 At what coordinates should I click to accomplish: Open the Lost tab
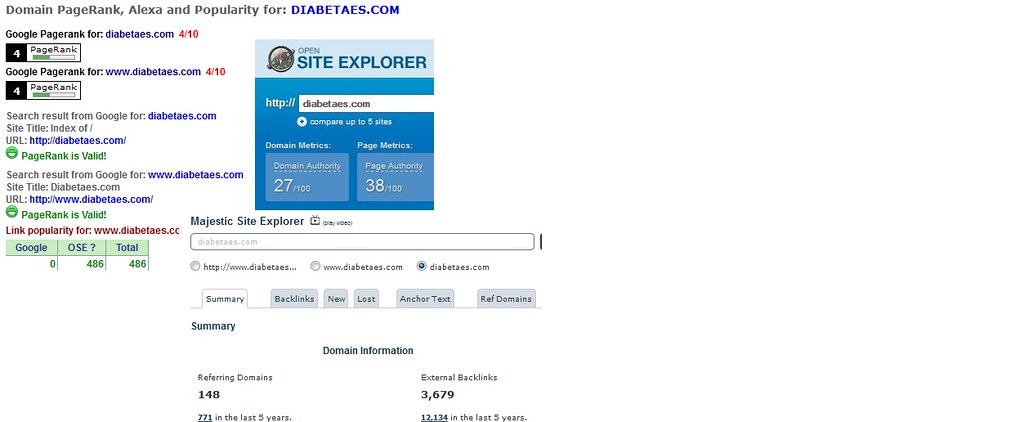(x=366, y=299)
